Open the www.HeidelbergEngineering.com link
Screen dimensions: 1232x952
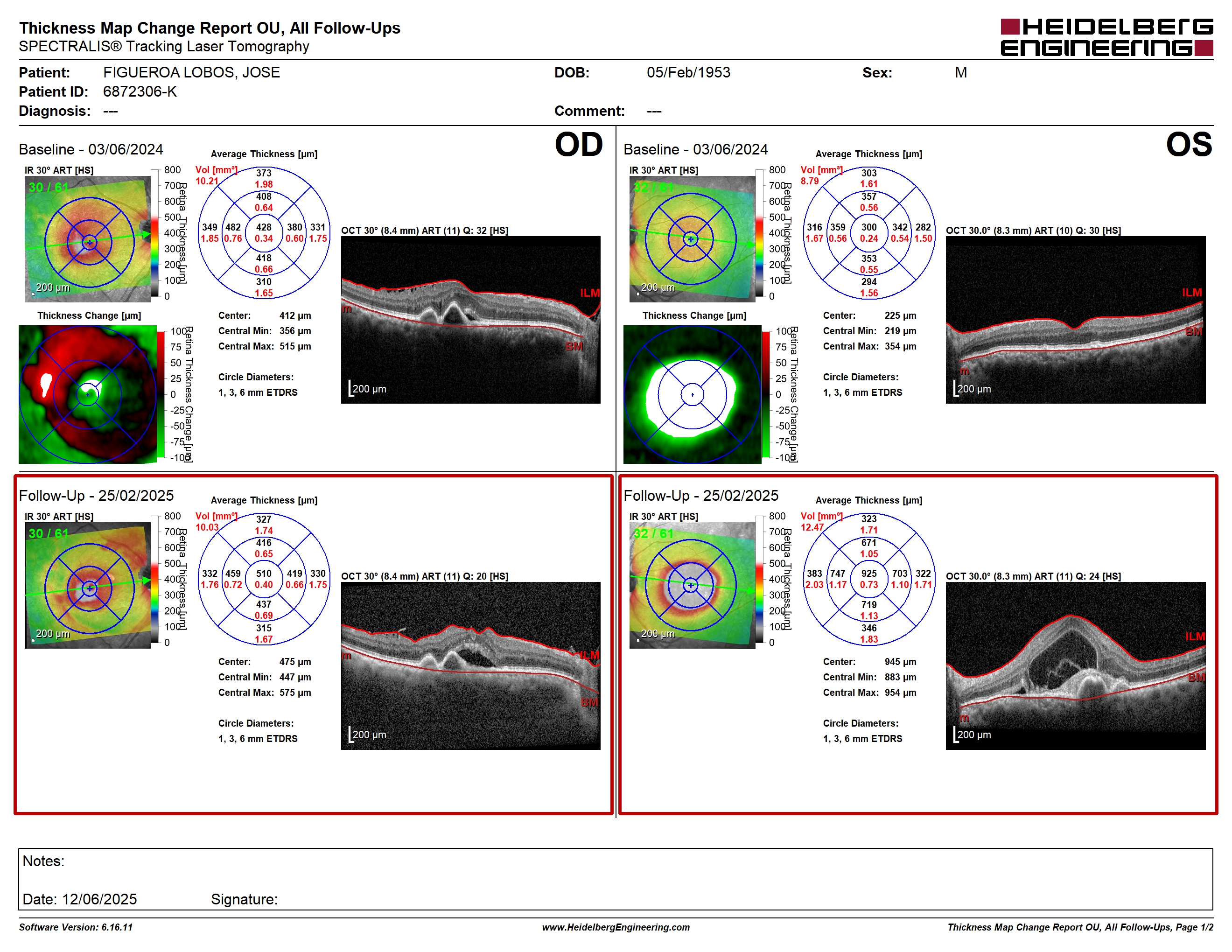tap(616, 927)
